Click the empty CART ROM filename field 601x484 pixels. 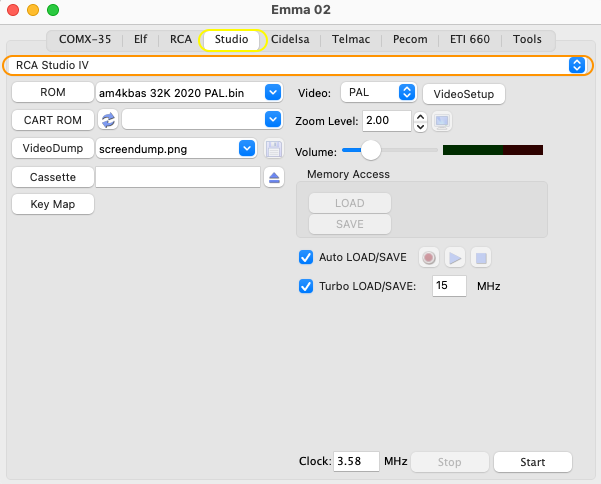click(193, 120)
